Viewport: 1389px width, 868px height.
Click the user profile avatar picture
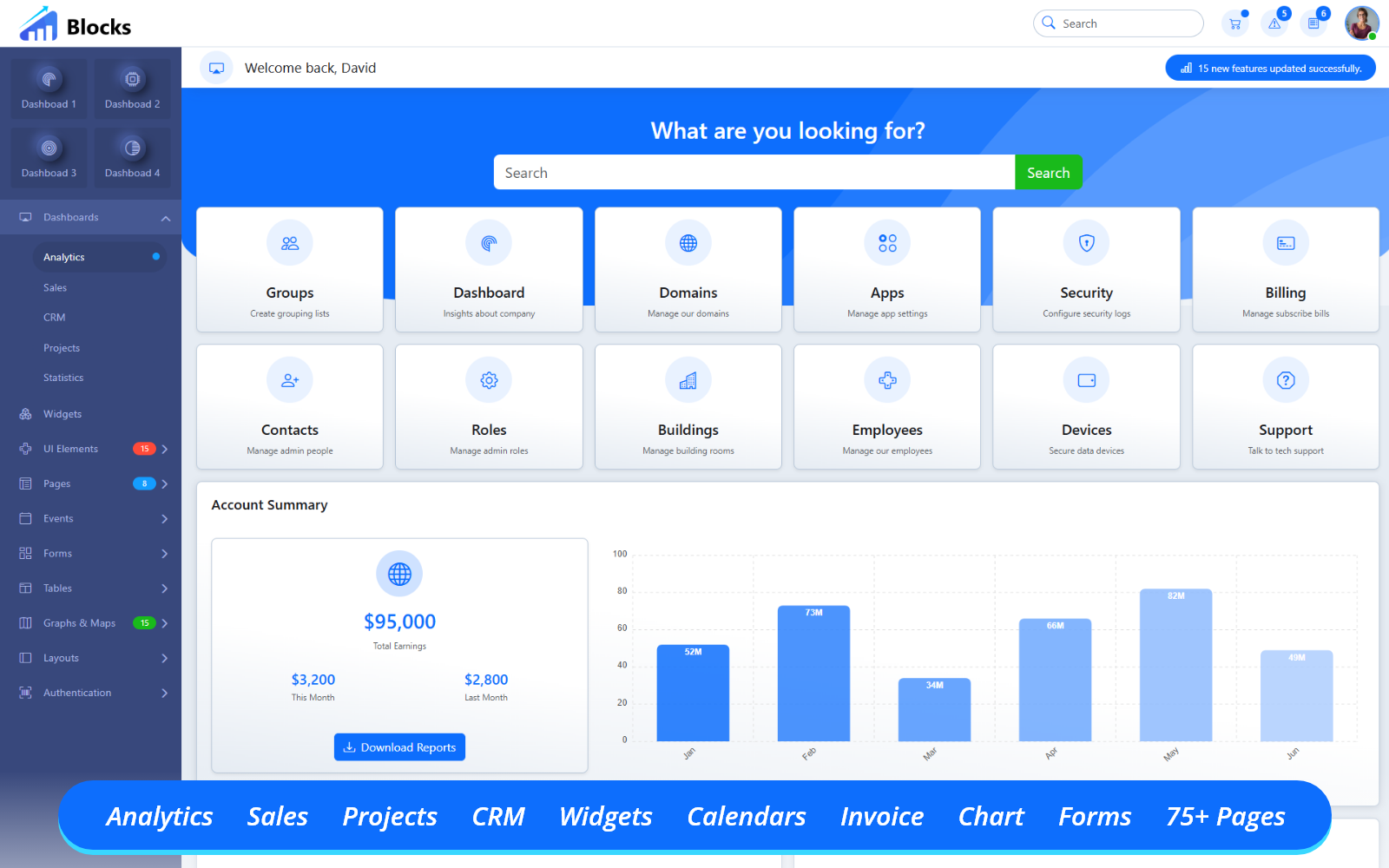click(1359, 23)
